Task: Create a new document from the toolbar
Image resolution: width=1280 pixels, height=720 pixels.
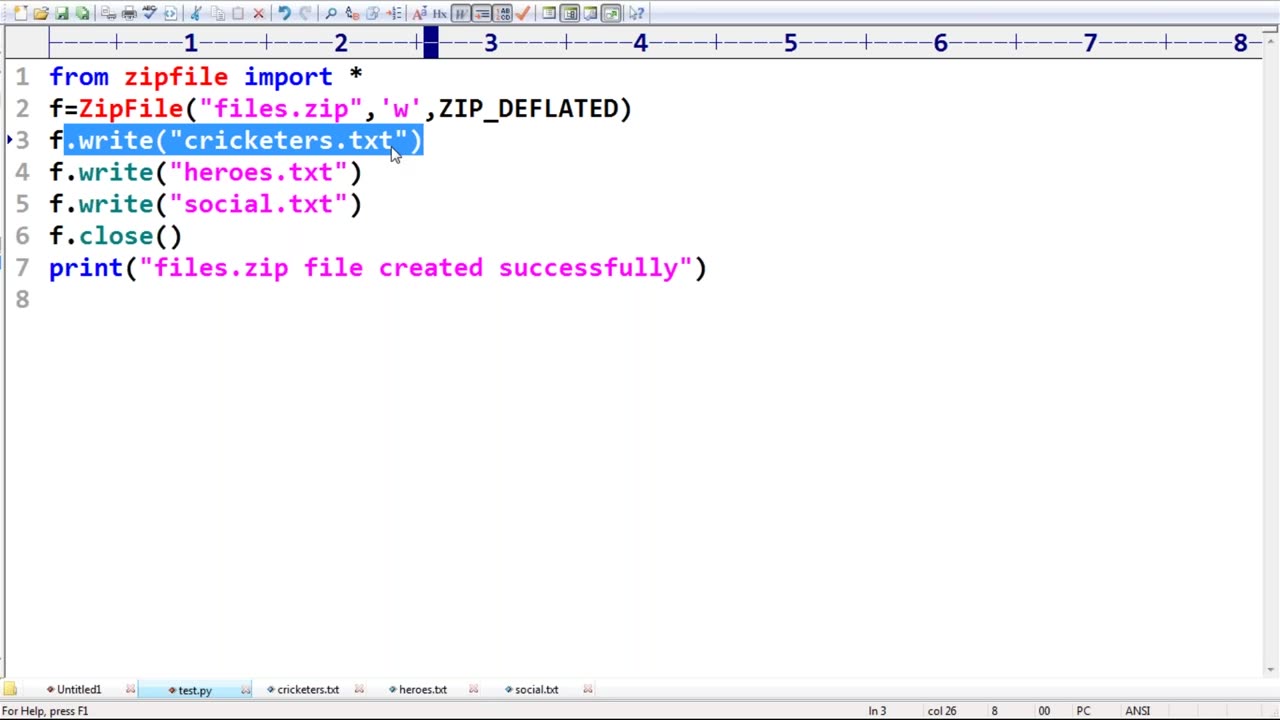Action: pyautogui.click(x=20, y=13)
